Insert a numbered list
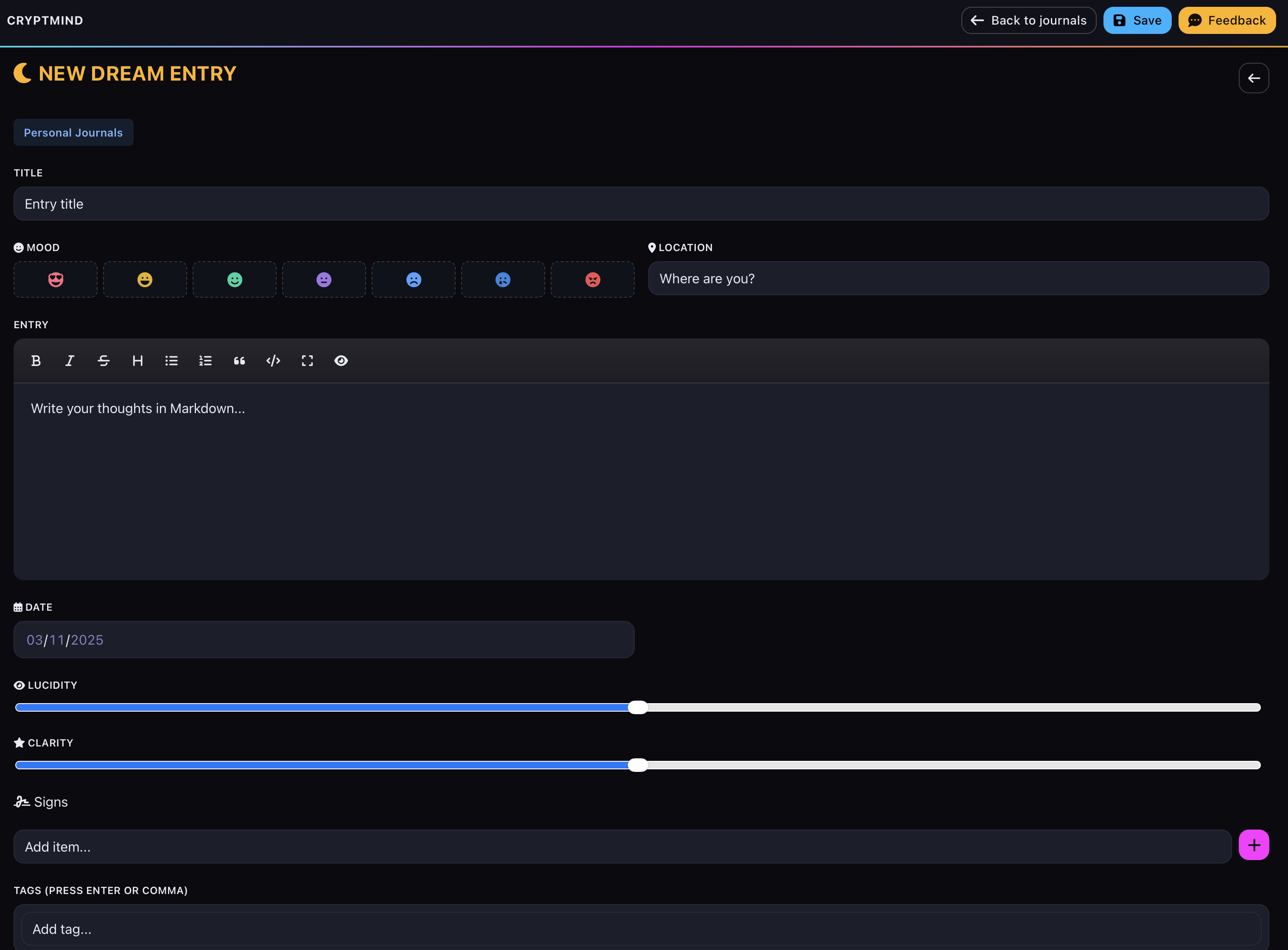This screenshot has width=1288, height=950. click(205, 360)
